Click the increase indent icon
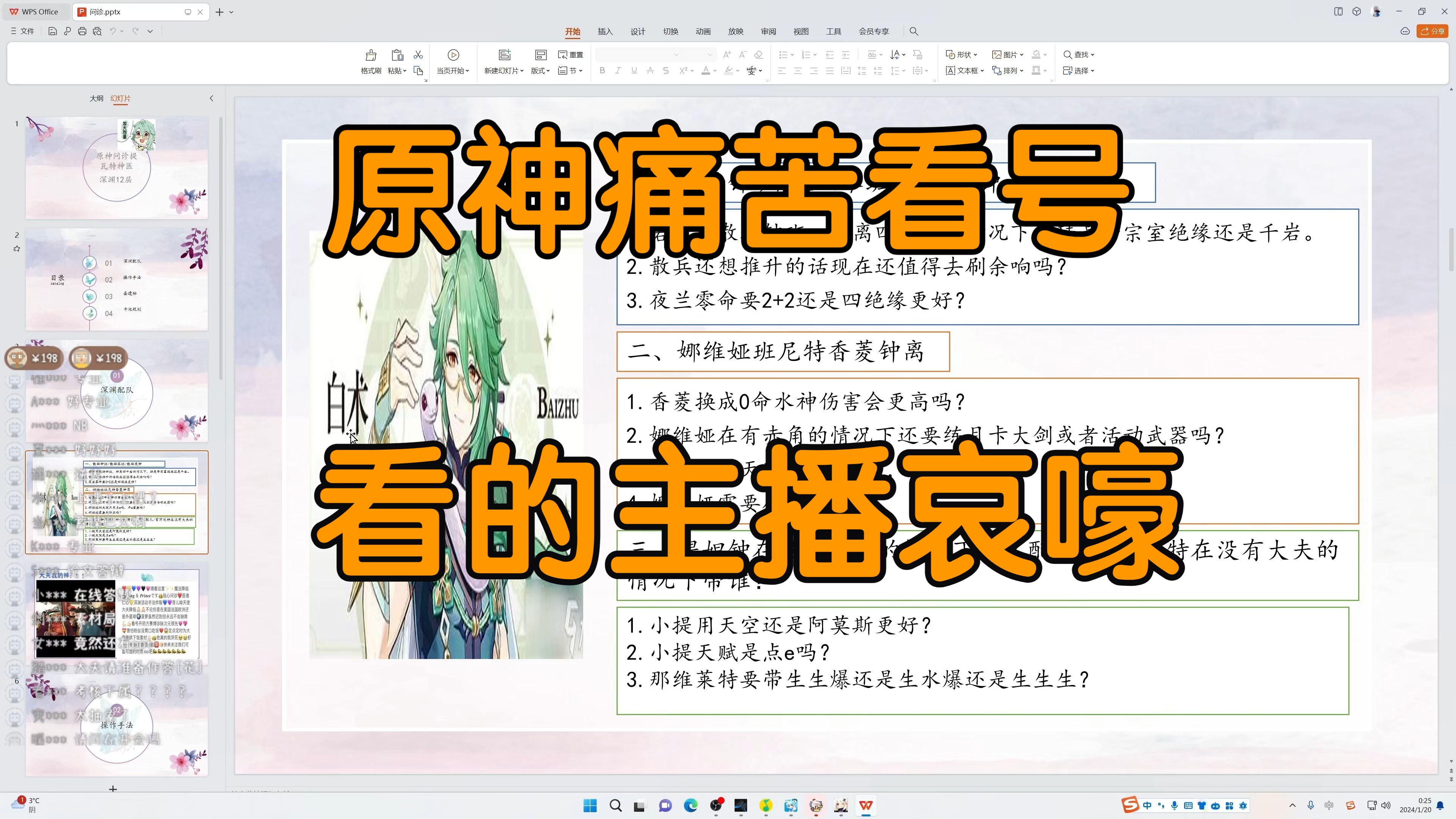The width and height of the screenshot is (1456, 819). (846, 55)
